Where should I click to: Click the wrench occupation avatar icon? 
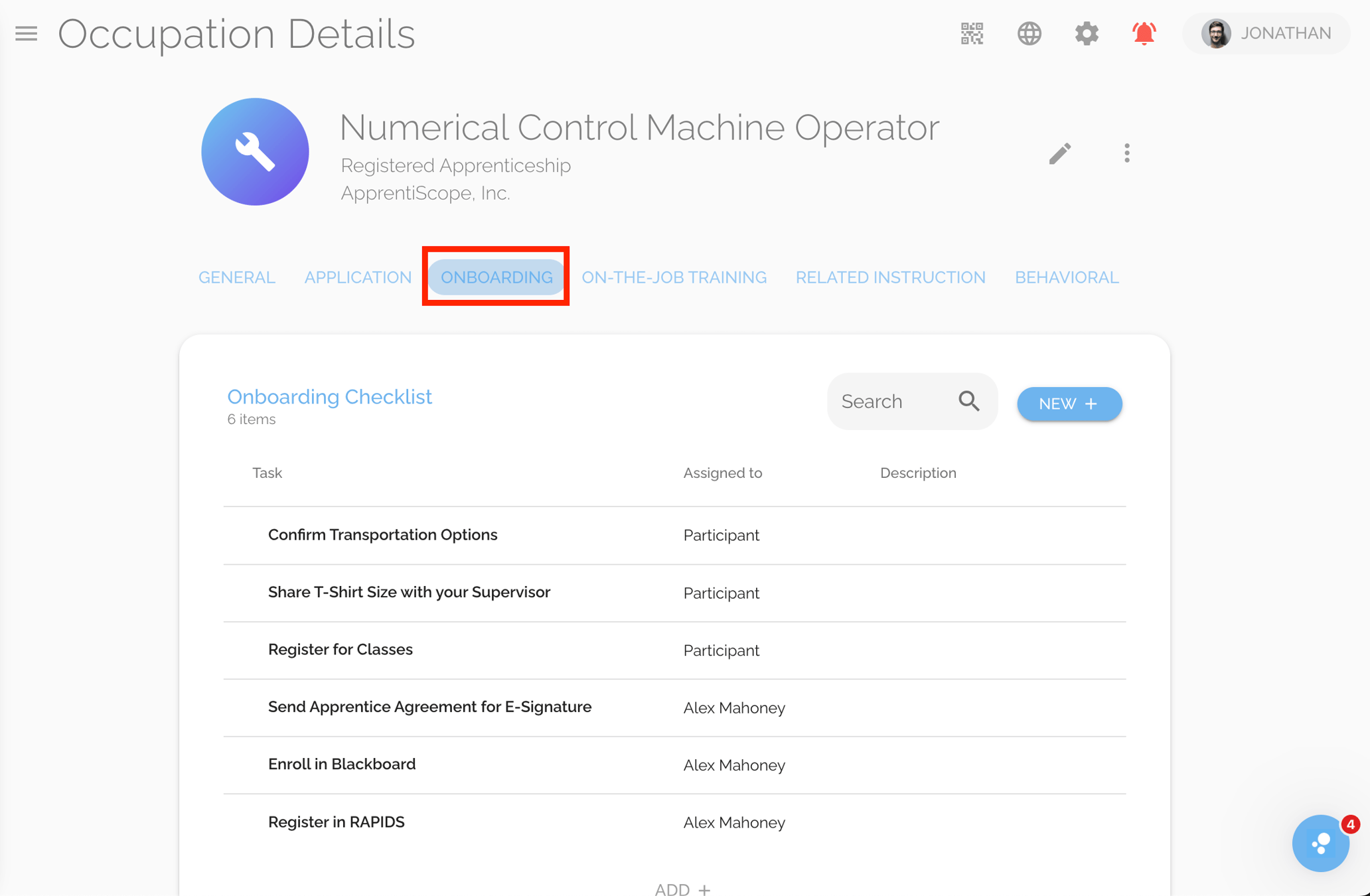[255, 151]
